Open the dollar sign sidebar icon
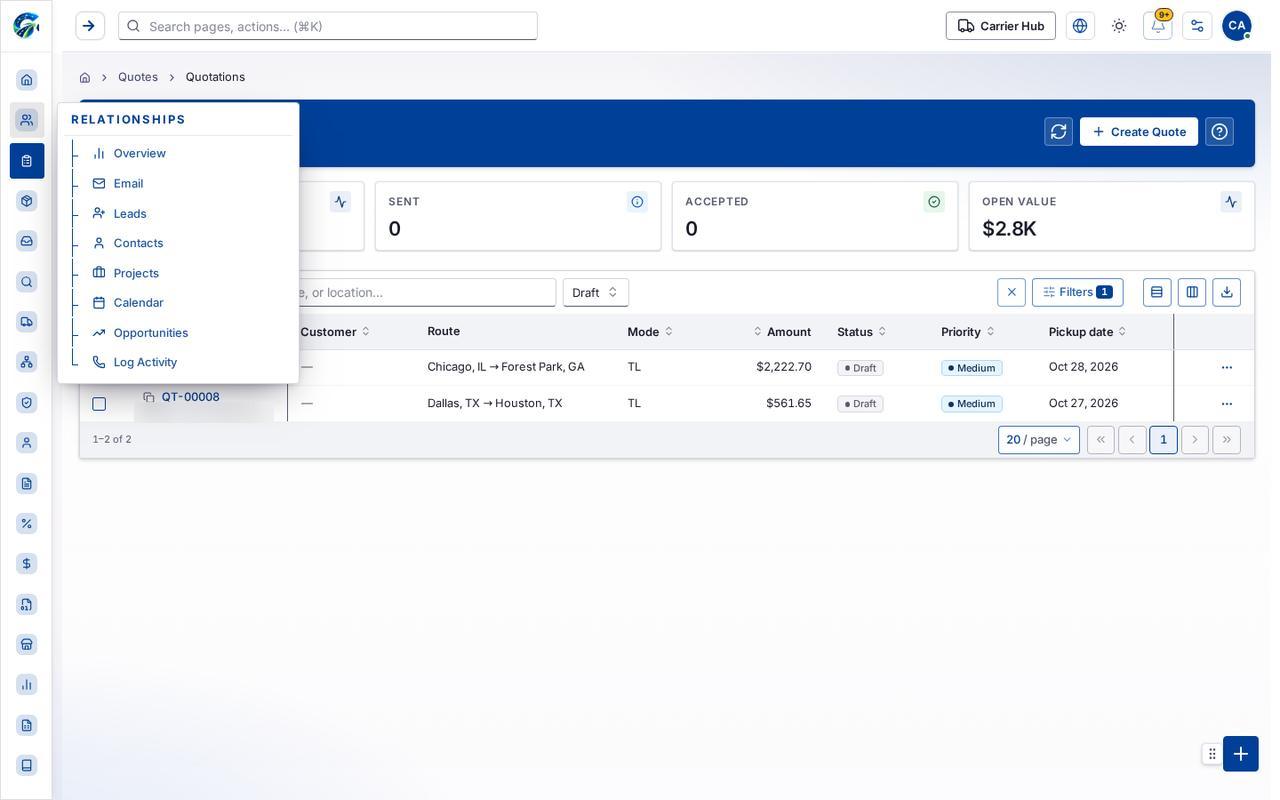1280x800 pixels. click(27, 564)
